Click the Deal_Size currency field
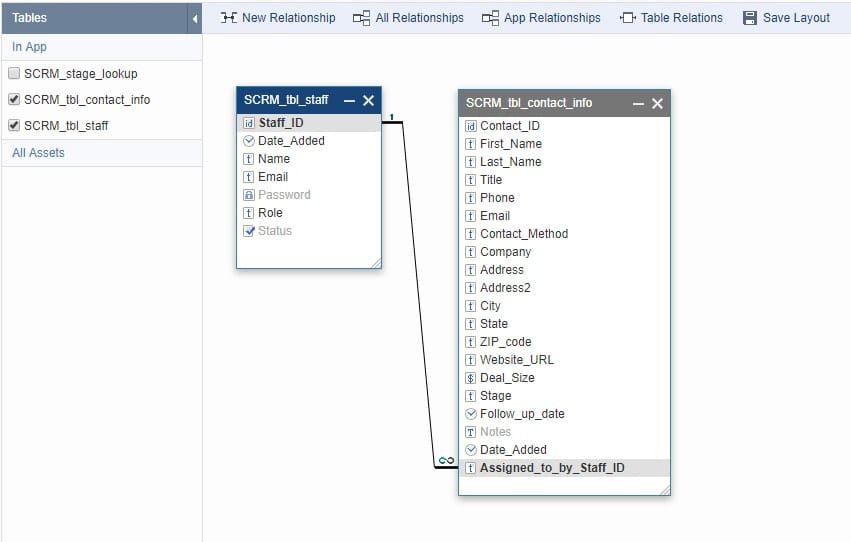Screen dimensions: 851x542 click(507, 378)
